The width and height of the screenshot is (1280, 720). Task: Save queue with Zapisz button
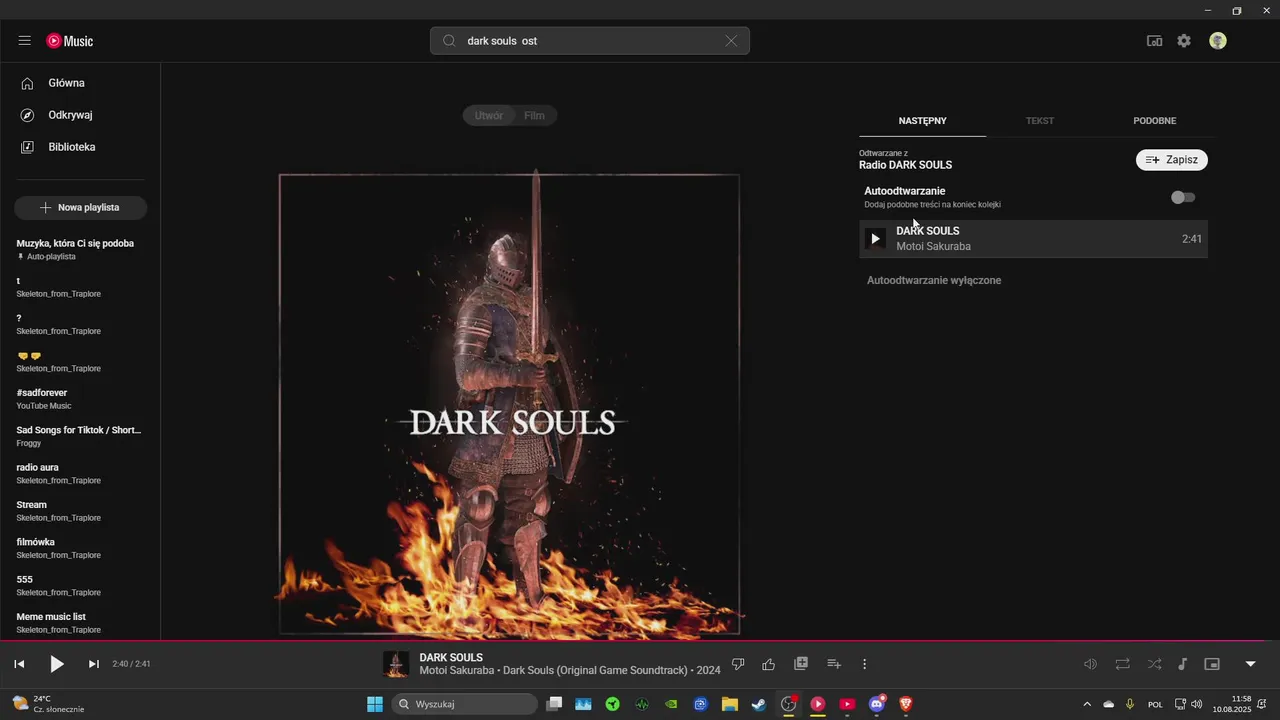pyautogui.click(x=1171, y=160)
